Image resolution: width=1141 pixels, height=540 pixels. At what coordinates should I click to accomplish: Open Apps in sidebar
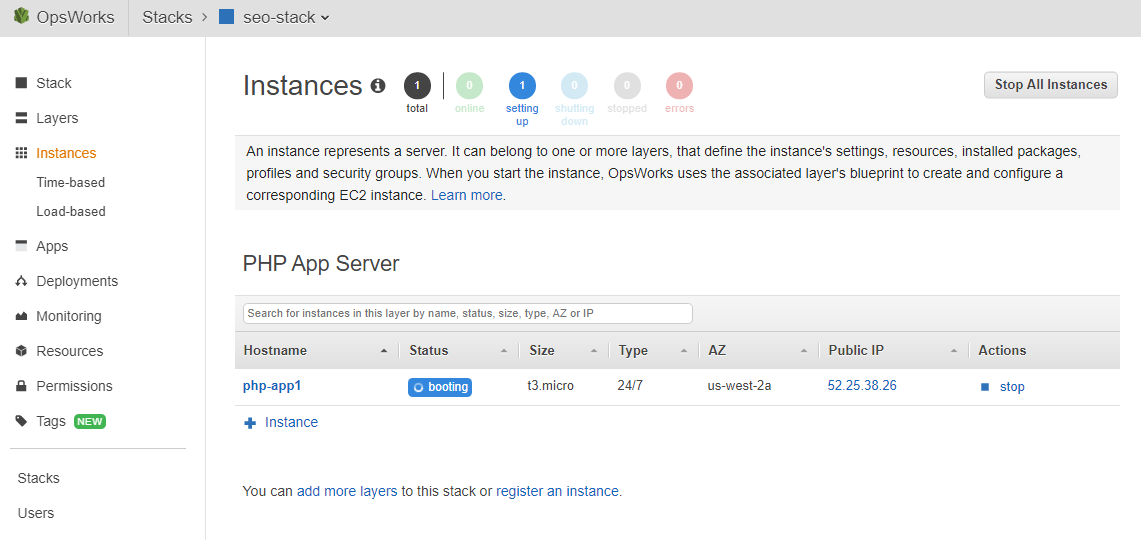point(52,246)
